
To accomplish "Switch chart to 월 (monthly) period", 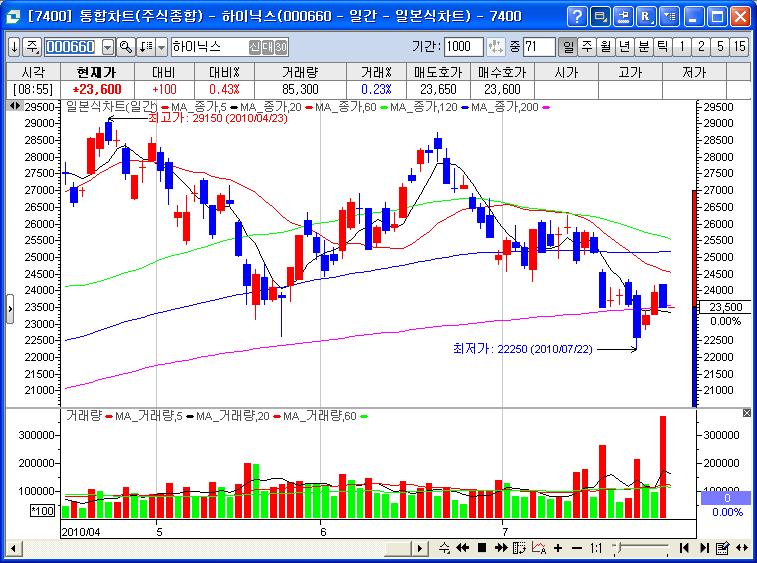I will 605,47.
